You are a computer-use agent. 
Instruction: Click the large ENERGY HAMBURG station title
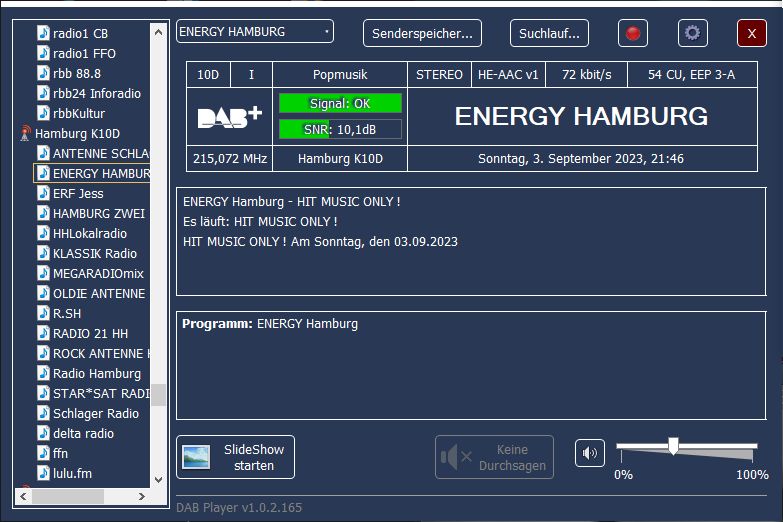point(581,116)
